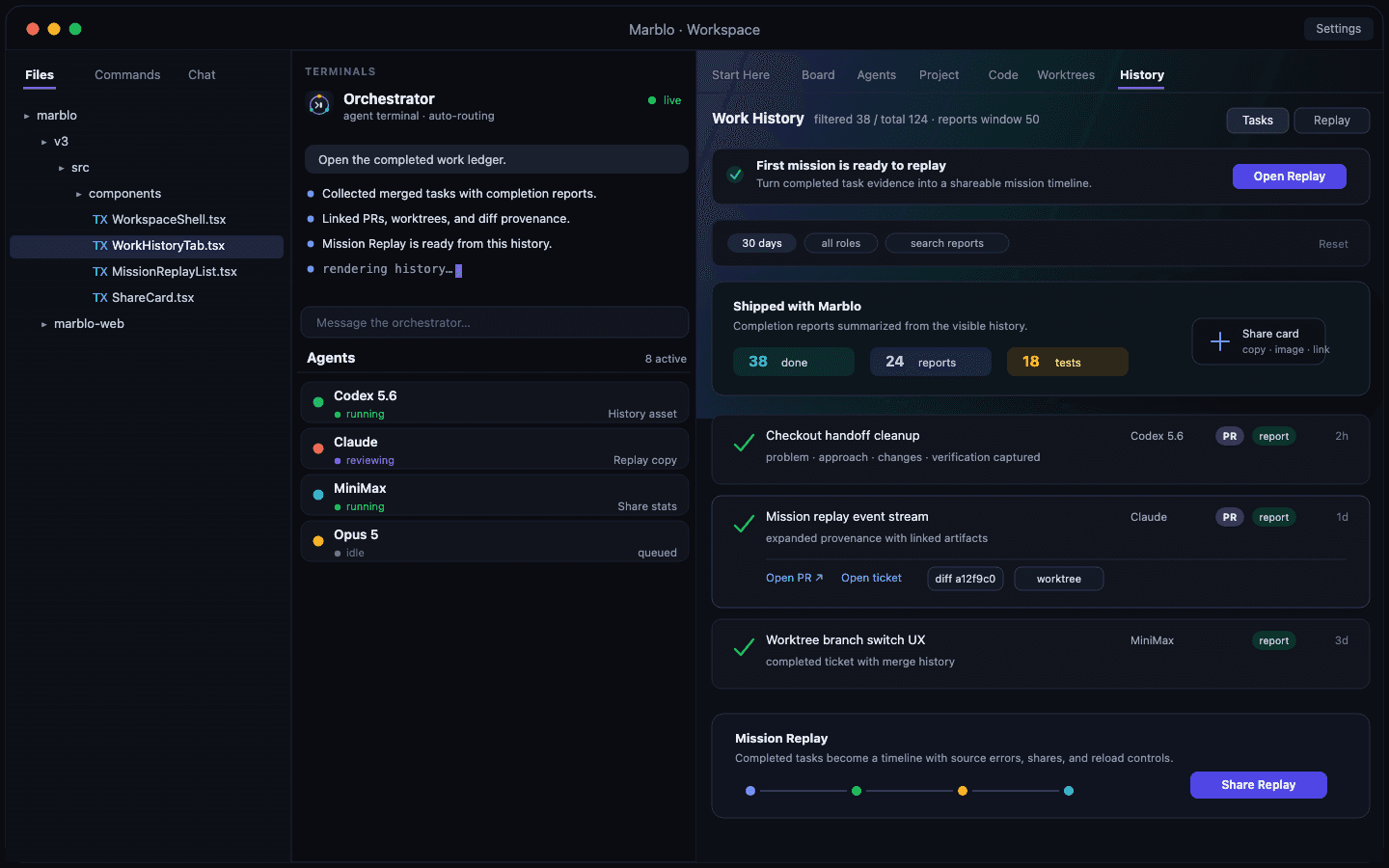This screenshot has height=868, width=1389.
Task: Expand the v3 folder
Action: 43,143
